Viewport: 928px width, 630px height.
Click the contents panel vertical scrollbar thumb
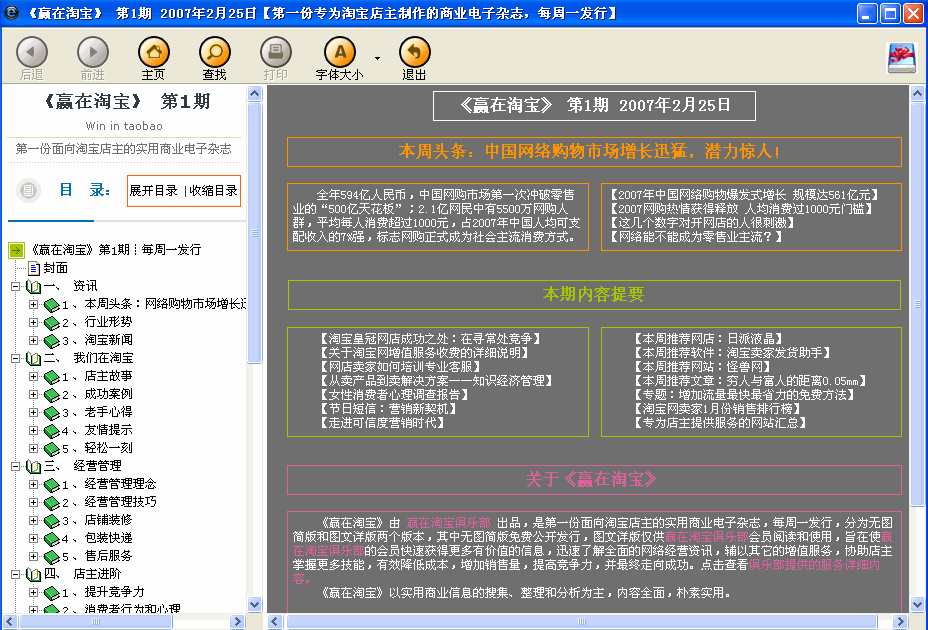pyautogui.click(x=254, y=233)
